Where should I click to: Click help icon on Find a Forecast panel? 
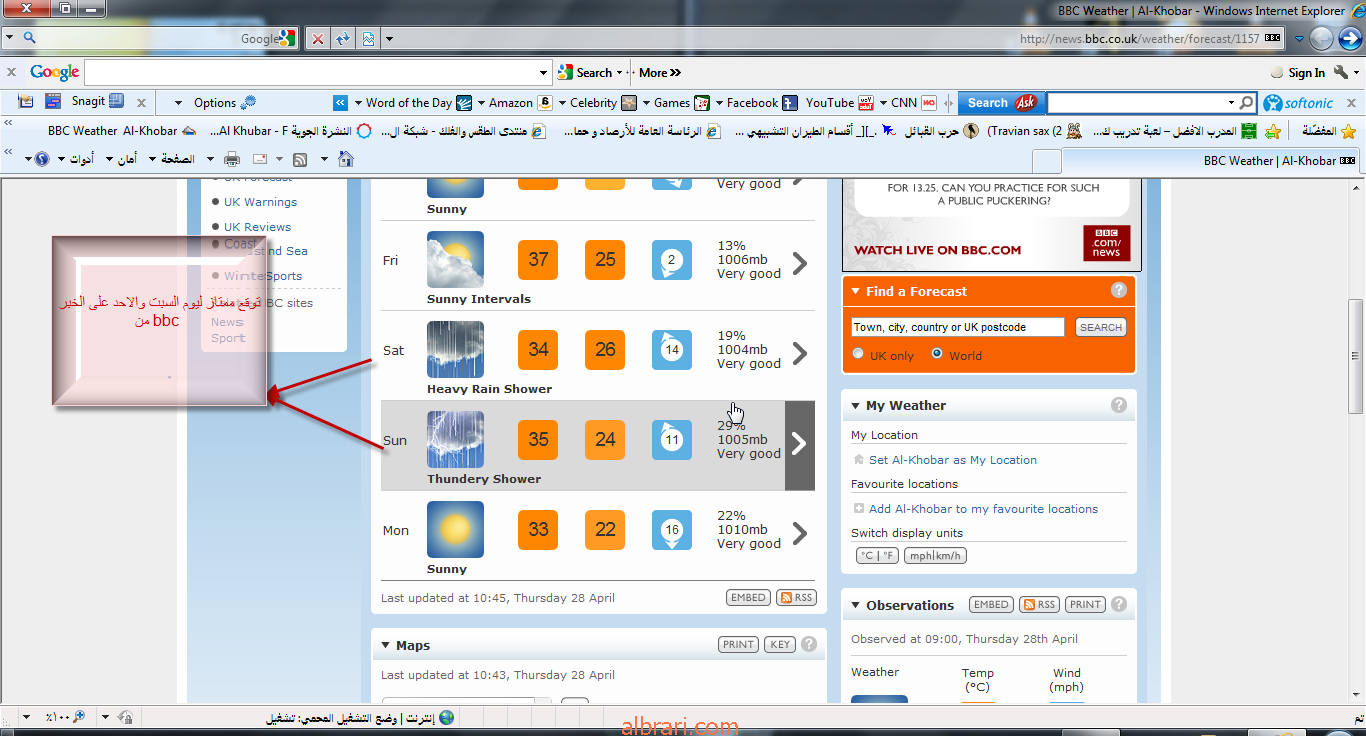(1119, 291)
